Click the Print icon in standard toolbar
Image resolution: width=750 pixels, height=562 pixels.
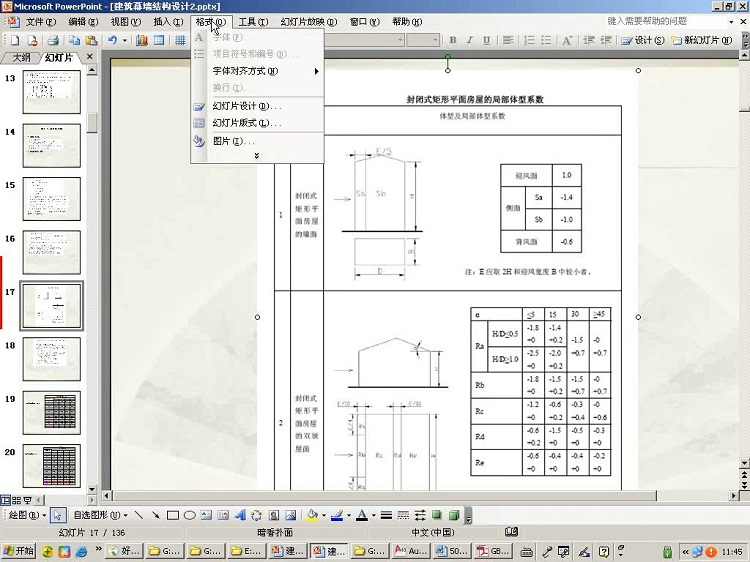coord(53,40)
